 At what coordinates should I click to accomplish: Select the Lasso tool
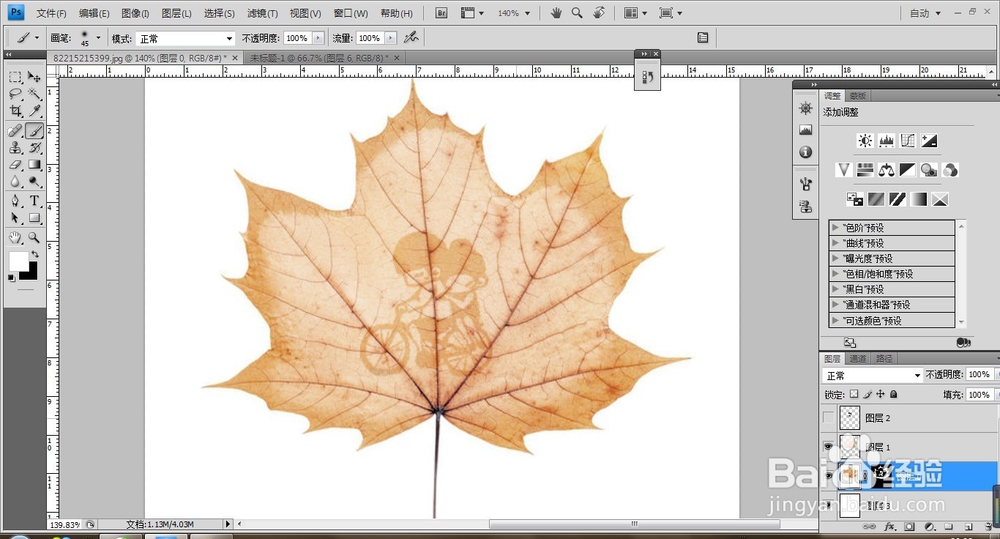tap(15, 94)
